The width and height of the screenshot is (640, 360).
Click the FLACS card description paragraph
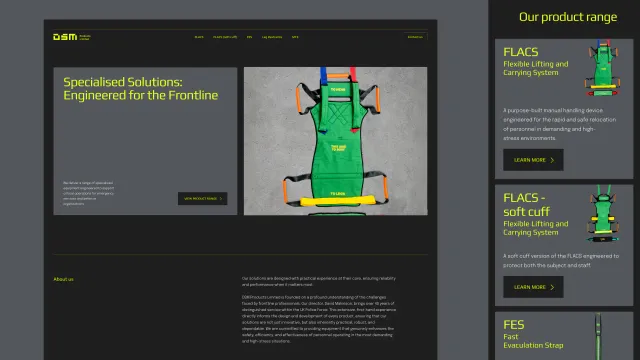(x=560, y=124)
